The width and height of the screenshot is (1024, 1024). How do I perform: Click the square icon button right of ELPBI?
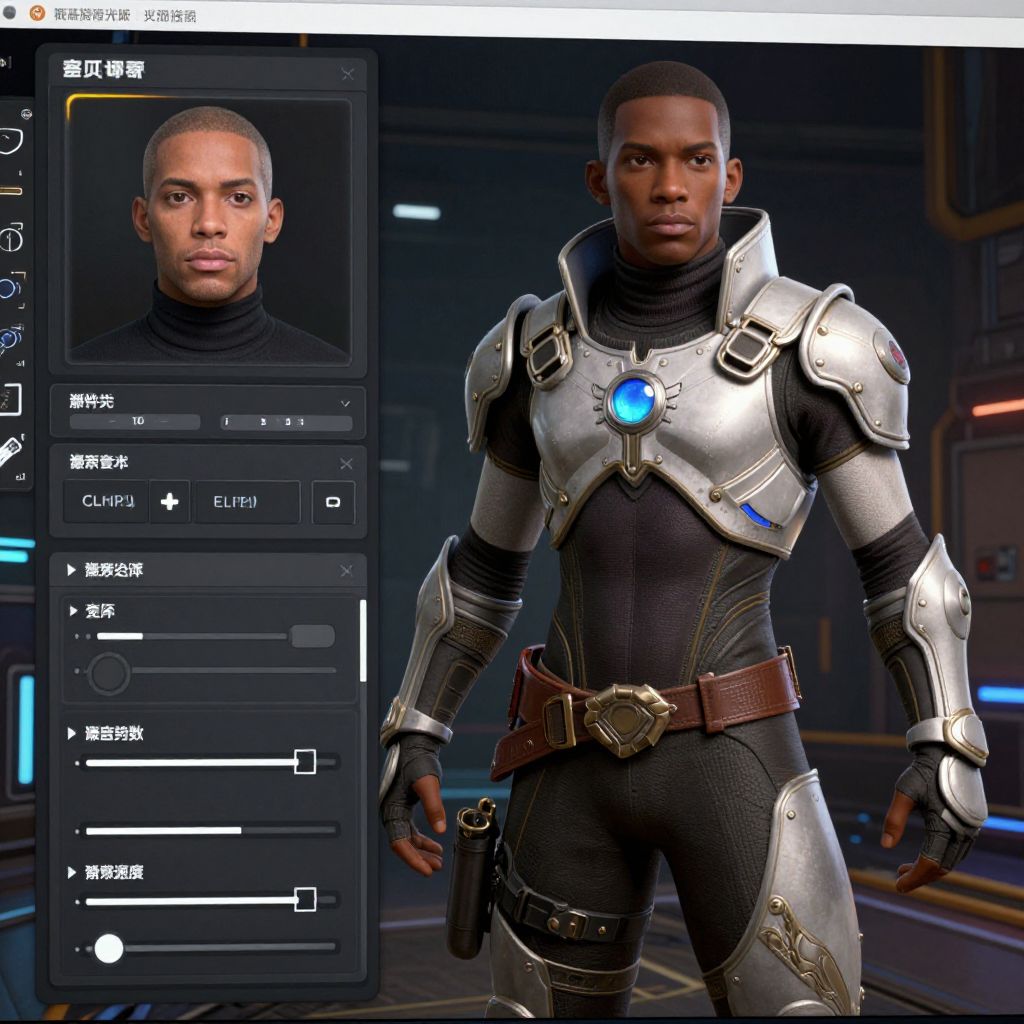[333, 502]
